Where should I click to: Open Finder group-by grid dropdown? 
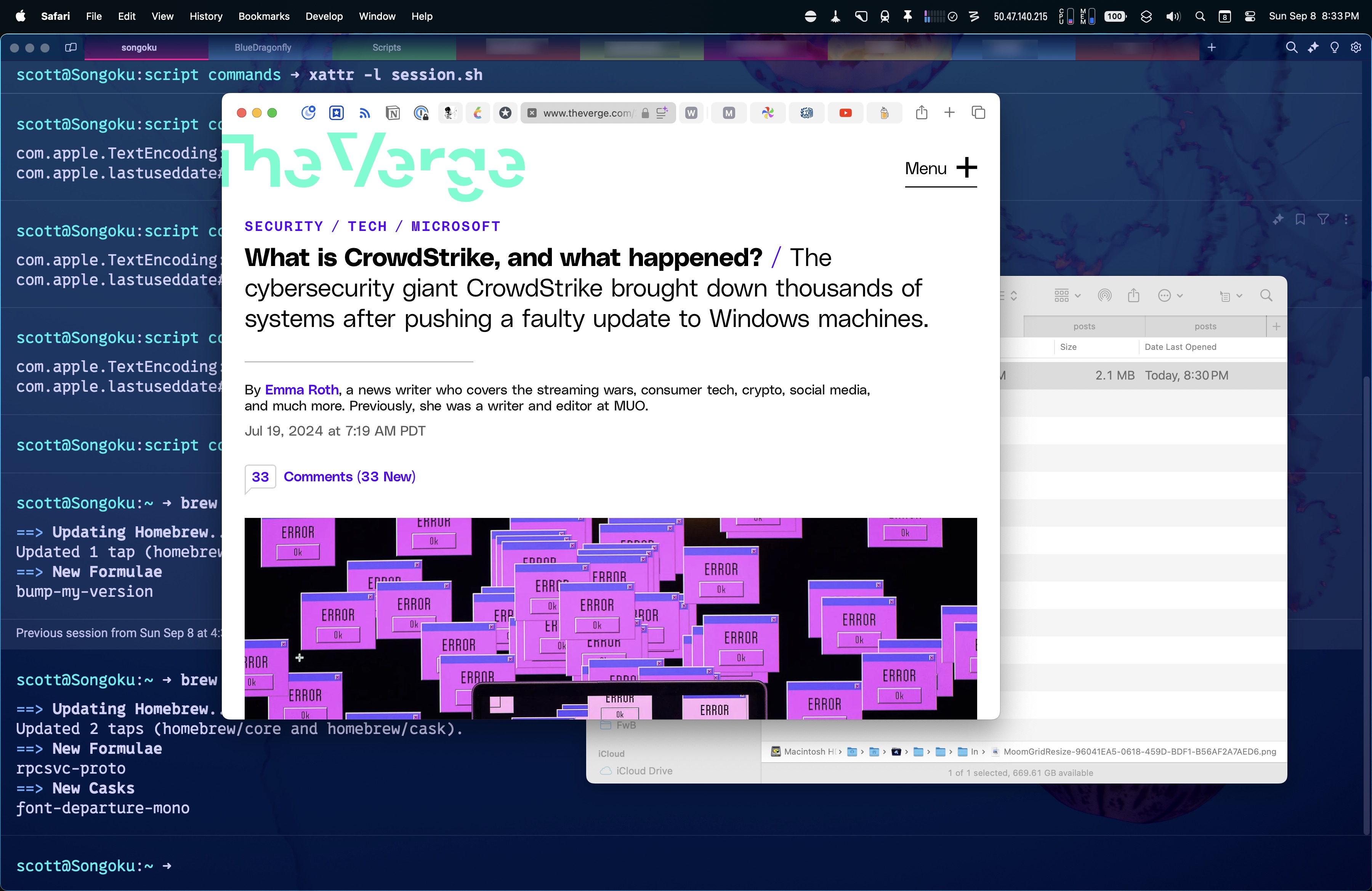click(1067, 296)
